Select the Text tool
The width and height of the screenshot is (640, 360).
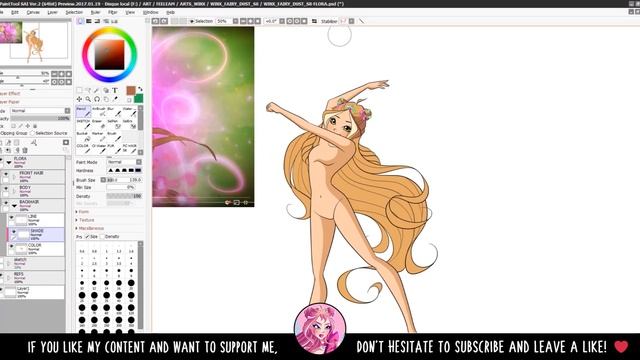coord(115,90)
